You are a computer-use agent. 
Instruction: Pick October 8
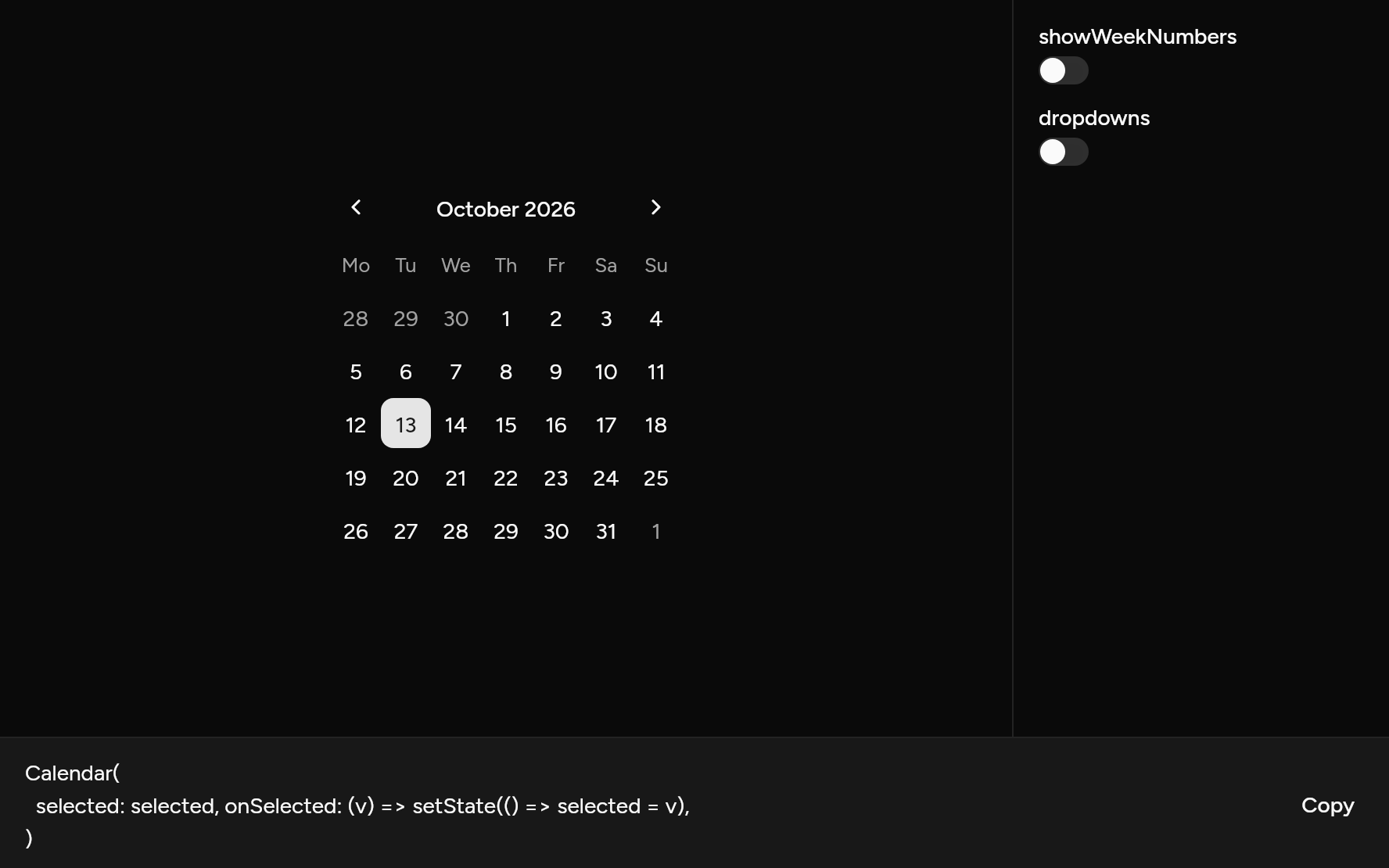coord(506,371)
